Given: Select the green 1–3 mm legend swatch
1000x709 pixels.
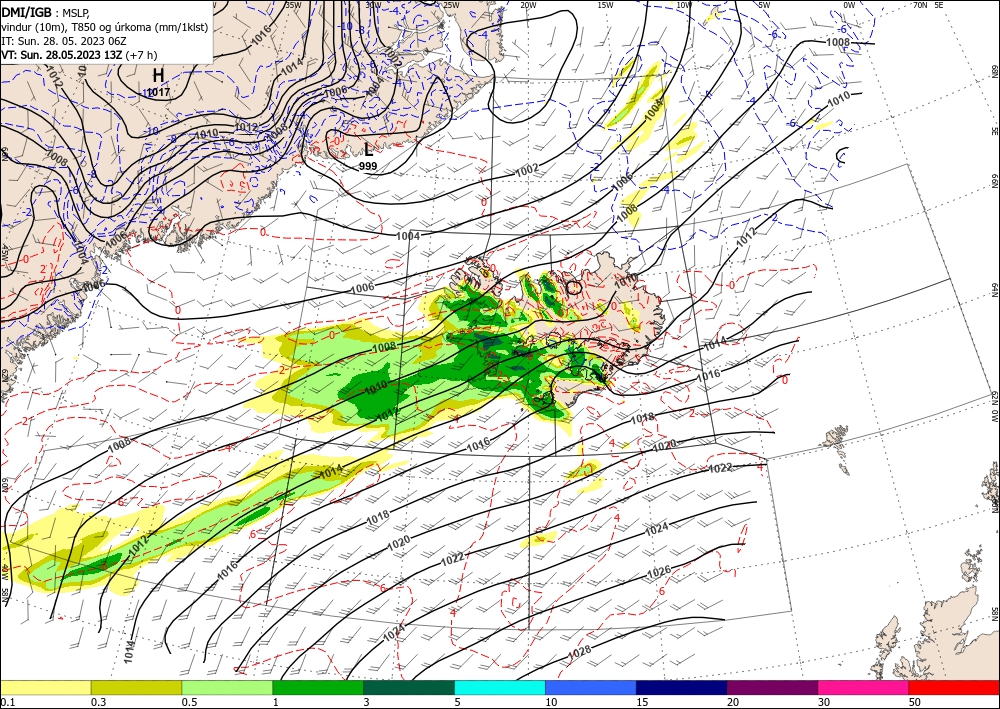Looking at the screenshot, I should pos(318,687).
